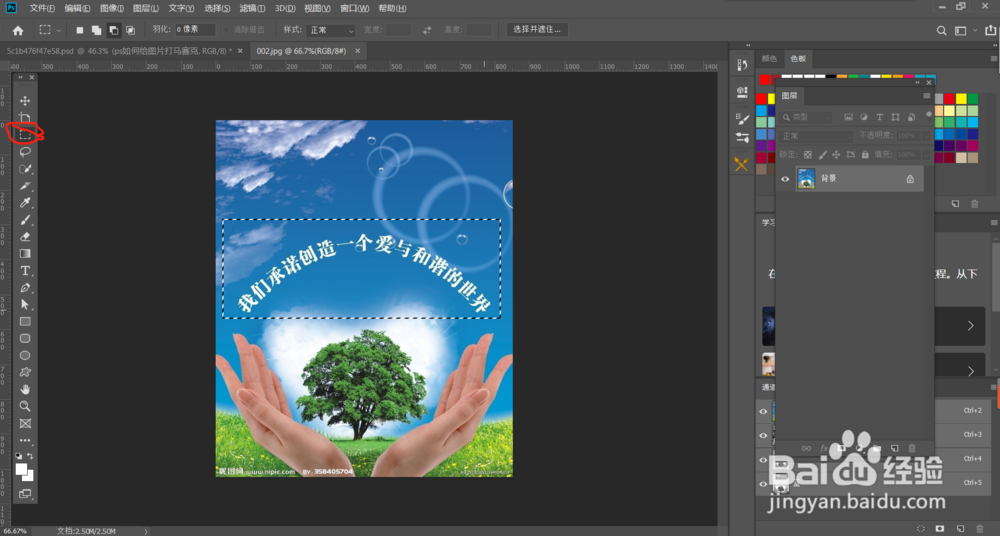Close the 002.jpg document tab

click(x=358, y=51)
